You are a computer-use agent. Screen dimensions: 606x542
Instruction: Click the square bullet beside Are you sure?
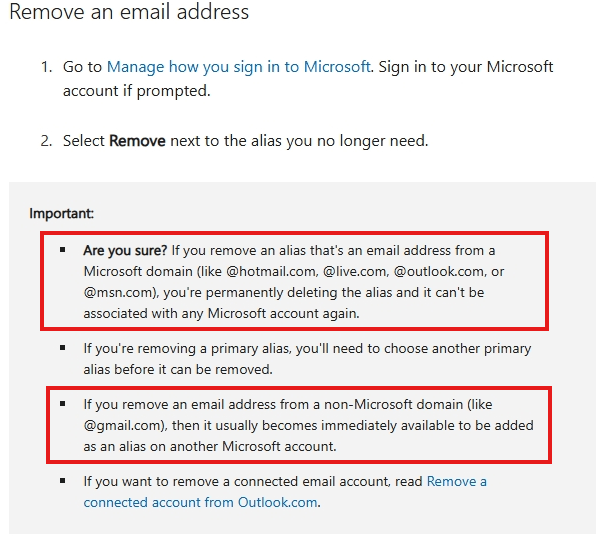point(63,250)
